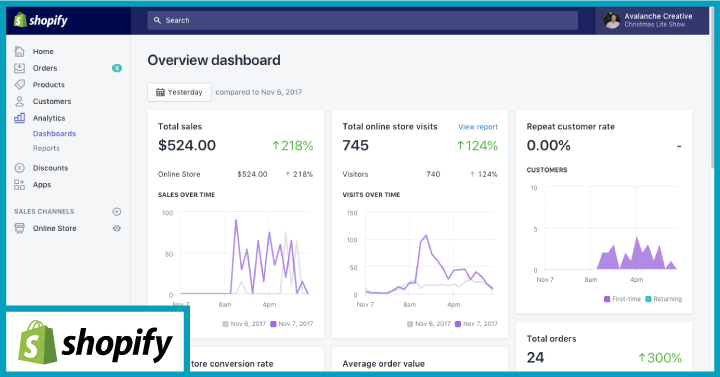Click the Analytics bar chart icon
The height and width of the screenshot is (377, 720).
point(19,118)
